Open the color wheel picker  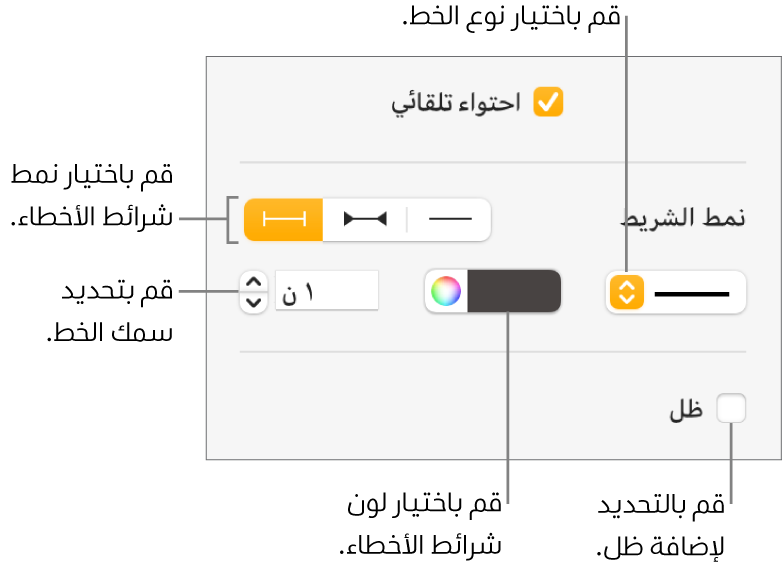[446, 292]
